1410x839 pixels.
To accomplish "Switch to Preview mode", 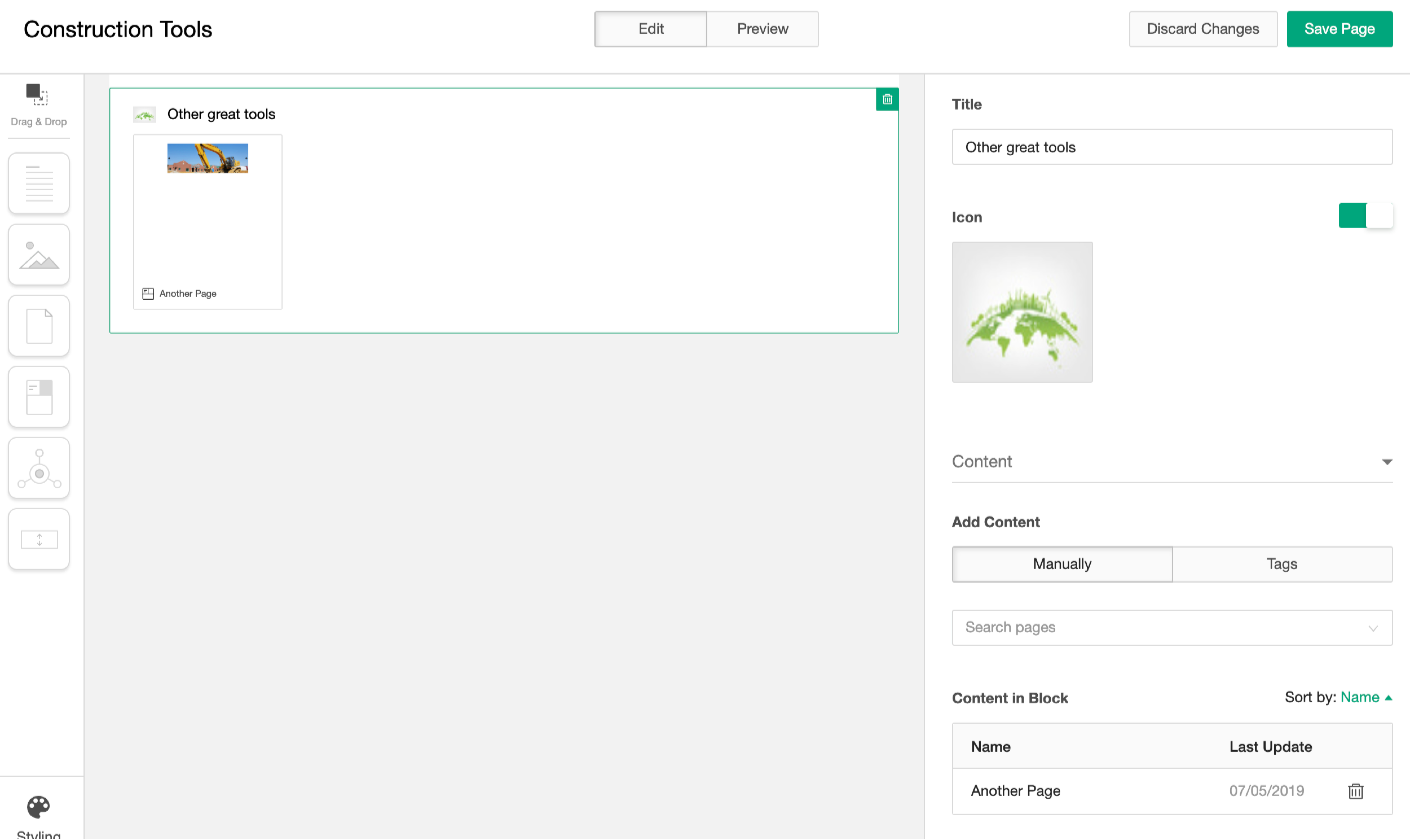I will pos(763,29).
